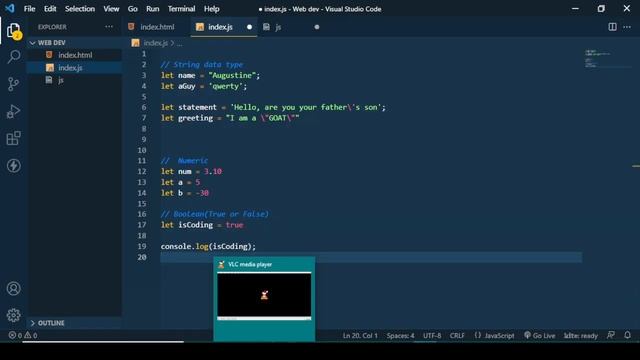Image resolution: width=640 pixels, height=360 pixels.
Task: Click Go Live in the status bar
Action: (x=539, y=336)
